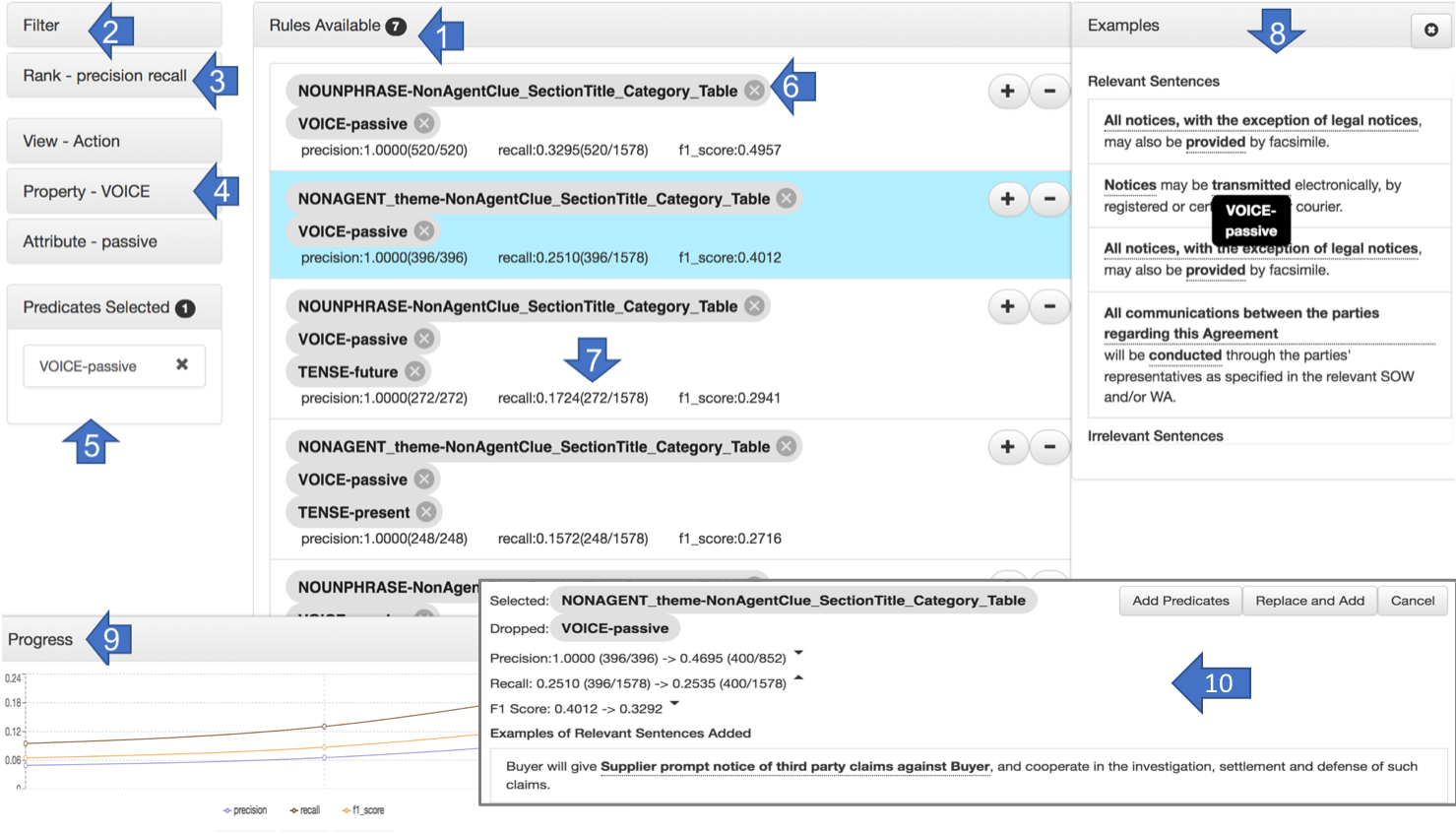
Task: Remove TENSE-future predicate from third rule
Action: tap(415, 371)
